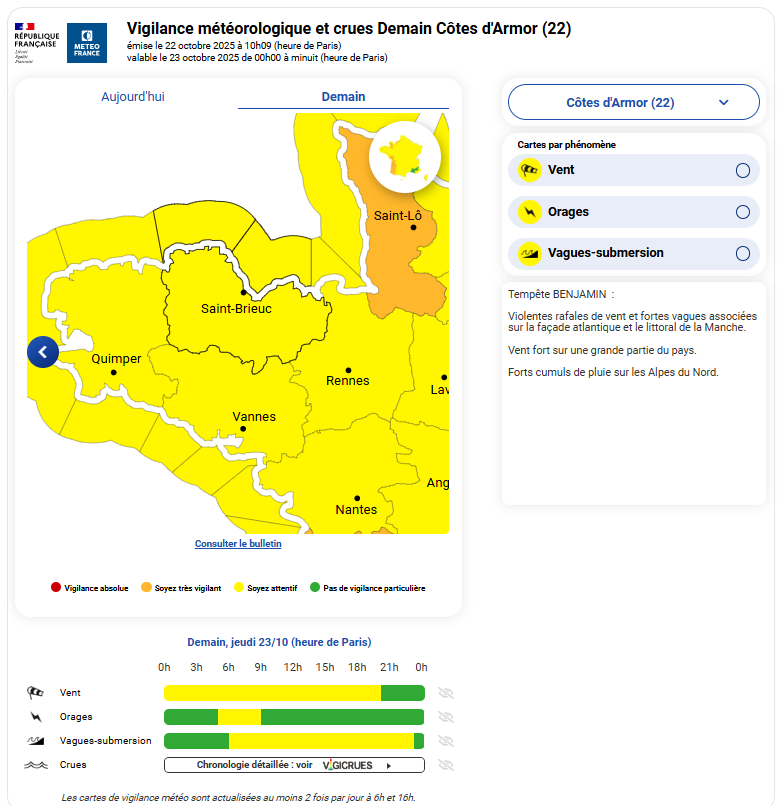The width and height of the screenshot is (781, 806).
Task: Open the Vigicrues detailed chronology button
Action: [x=294, y=765]
